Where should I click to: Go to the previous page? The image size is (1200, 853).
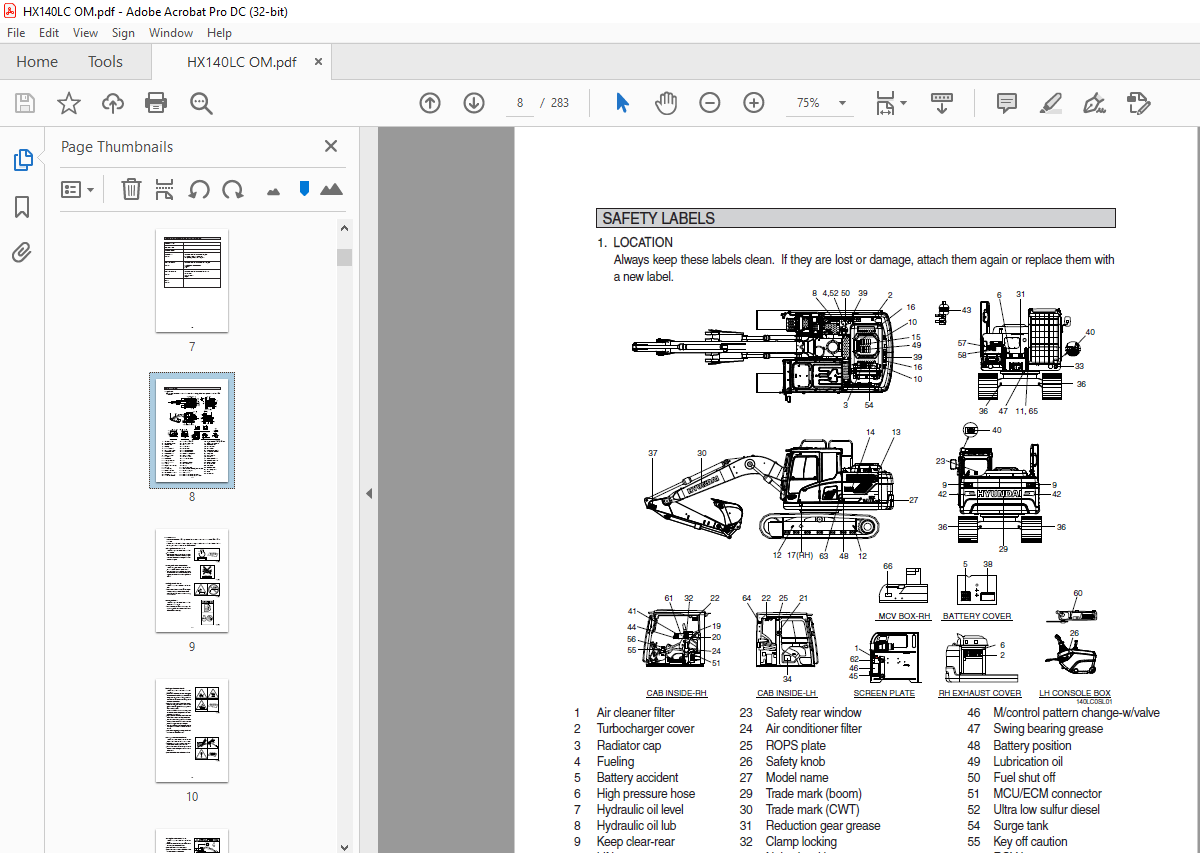pos(430,103)
